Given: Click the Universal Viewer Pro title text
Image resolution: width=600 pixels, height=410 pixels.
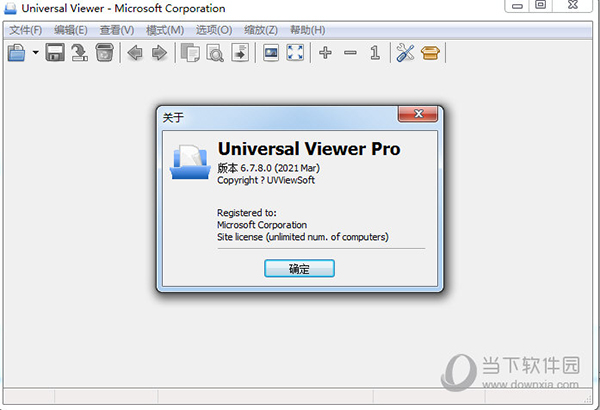Looking at the screenshot, I should pyautogui.click(x=309, y=149).
